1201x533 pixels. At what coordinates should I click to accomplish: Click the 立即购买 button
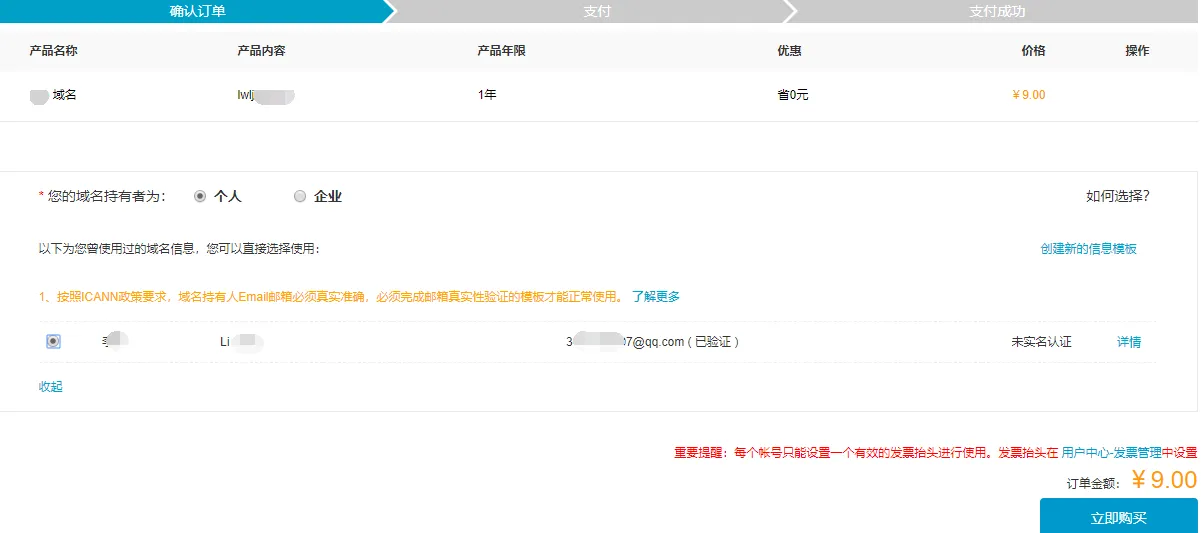pyautogui.click(x=1118, y=518)
